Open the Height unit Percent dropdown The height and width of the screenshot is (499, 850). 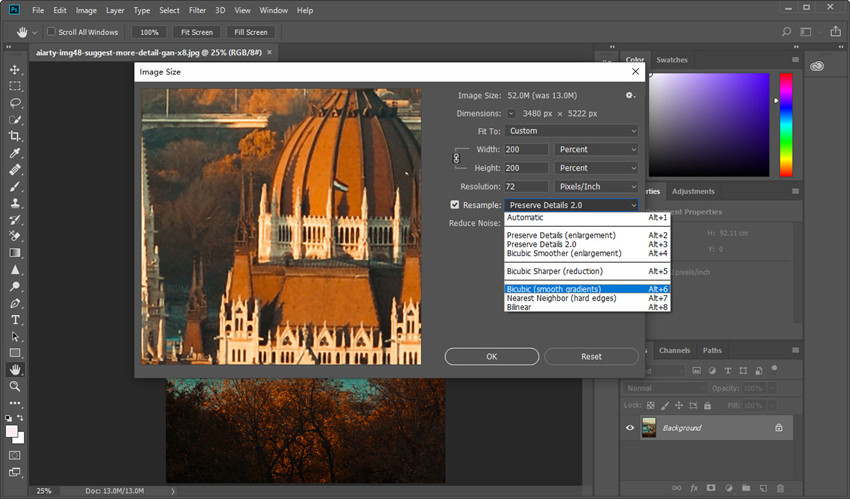(596, 168)
